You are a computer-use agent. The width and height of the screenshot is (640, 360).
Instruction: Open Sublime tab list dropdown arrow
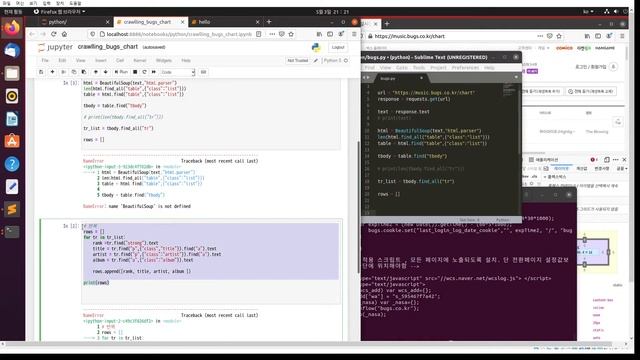(516, 77)
